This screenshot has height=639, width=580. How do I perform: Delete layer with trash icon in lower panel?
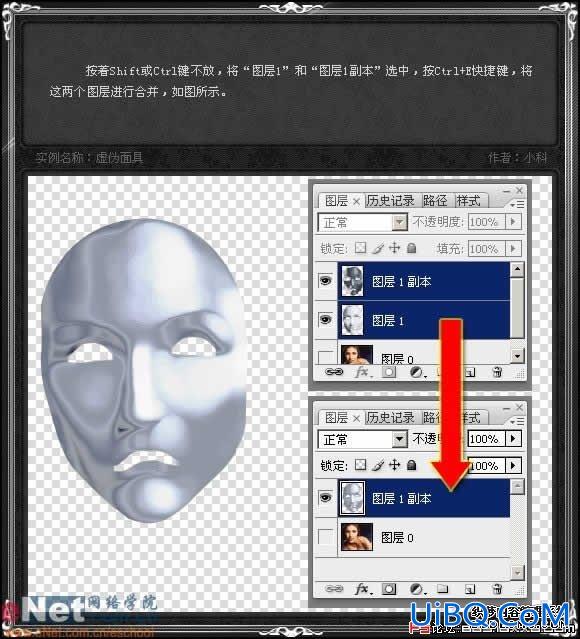point(497,589)
